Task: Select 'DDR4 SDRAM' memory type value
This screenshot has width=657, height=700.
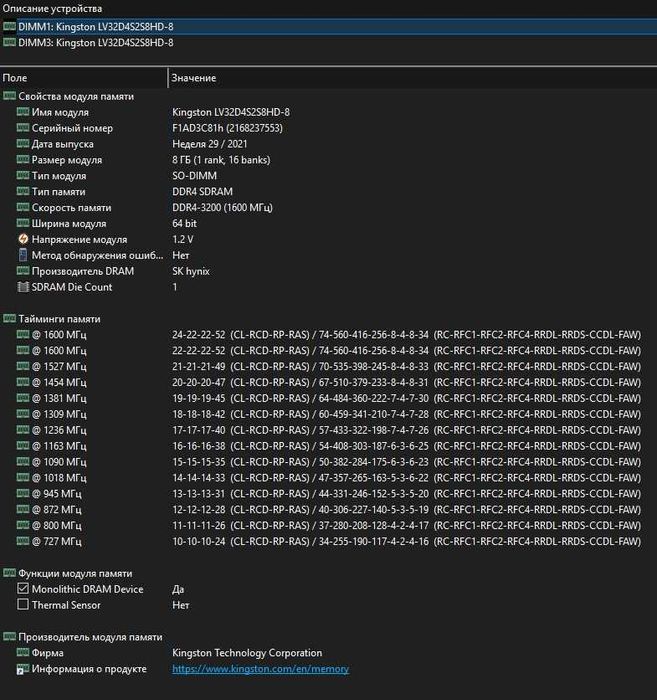Action: [202, 192]
